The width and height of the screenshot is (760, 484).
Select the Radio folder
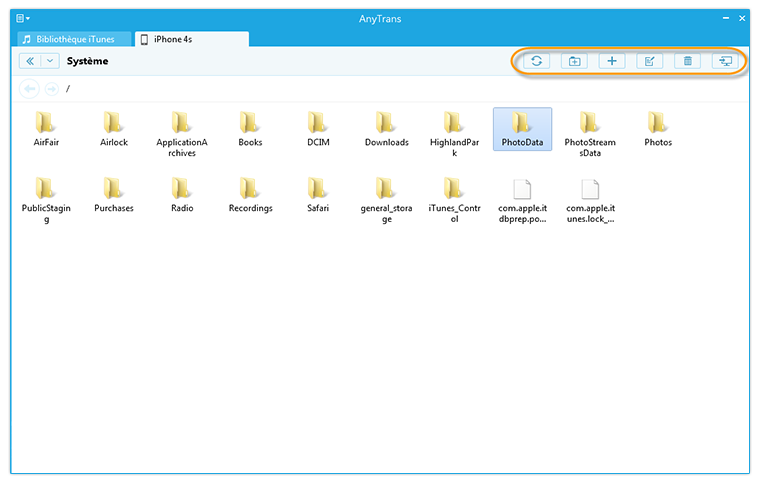tap(182, 195)
